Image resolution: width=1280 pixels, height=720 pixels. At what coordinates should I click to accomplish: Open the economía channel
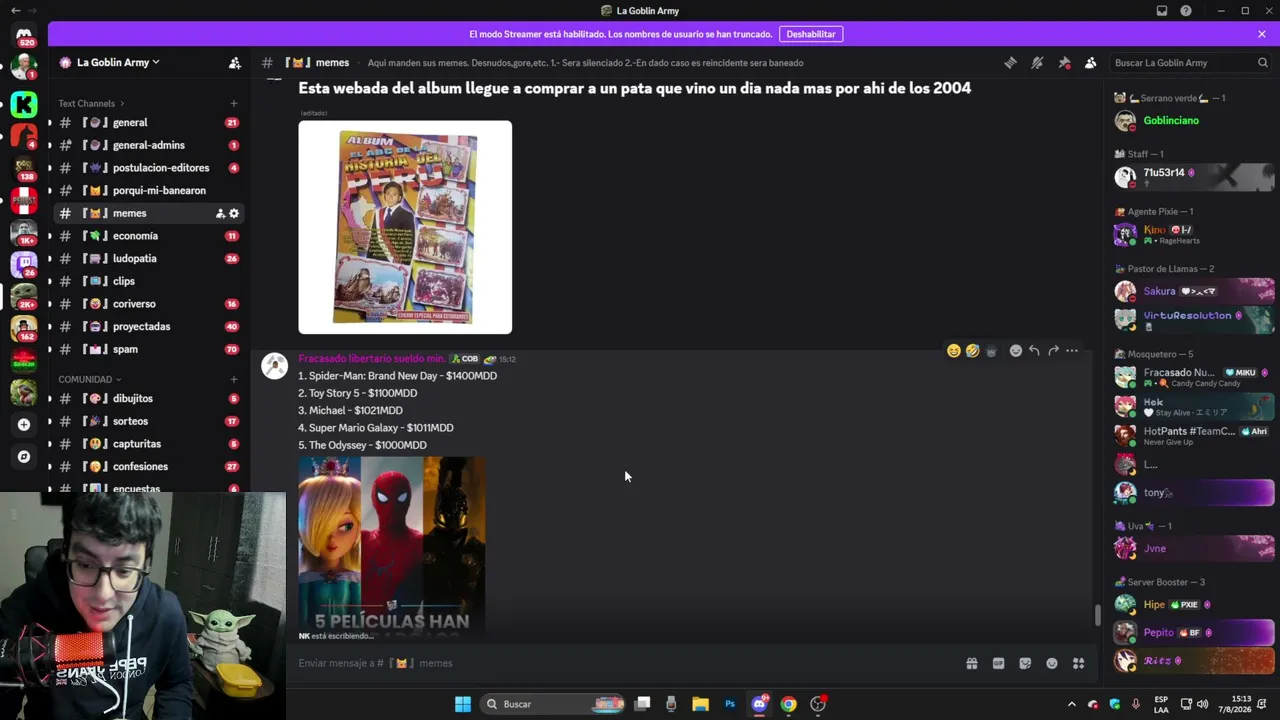tap(148, 236)
